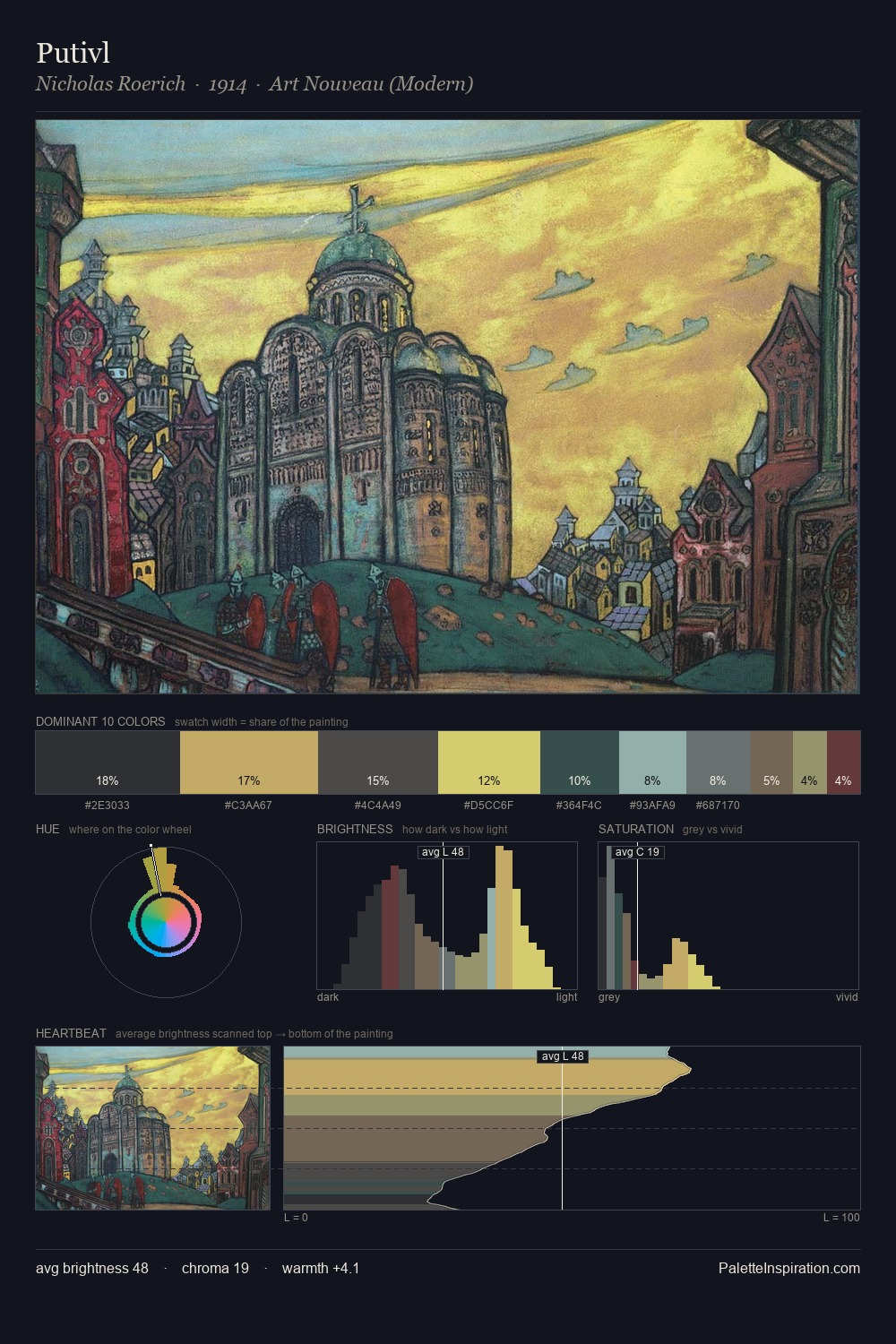The image size is (896, 1344).
Task: Click the hex label #2E3033
Action: [x=108, y=806]
